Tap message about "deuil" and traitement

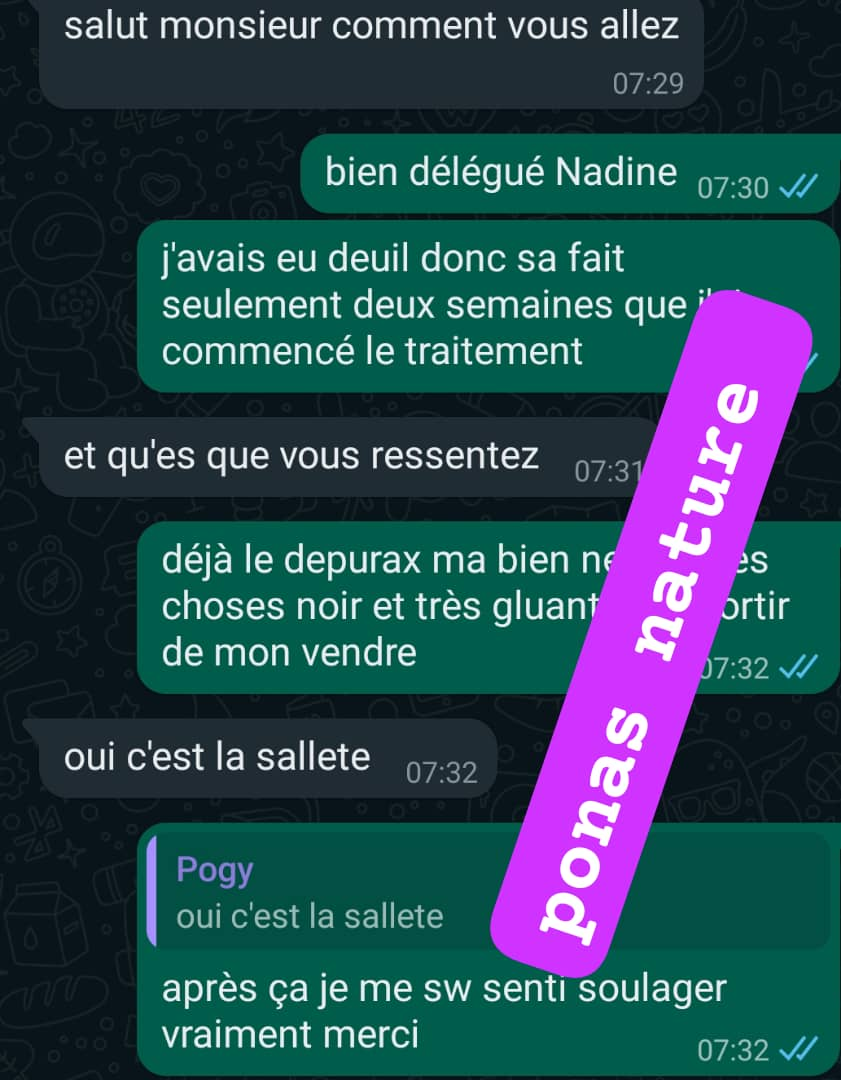click(x=488, y=307)
